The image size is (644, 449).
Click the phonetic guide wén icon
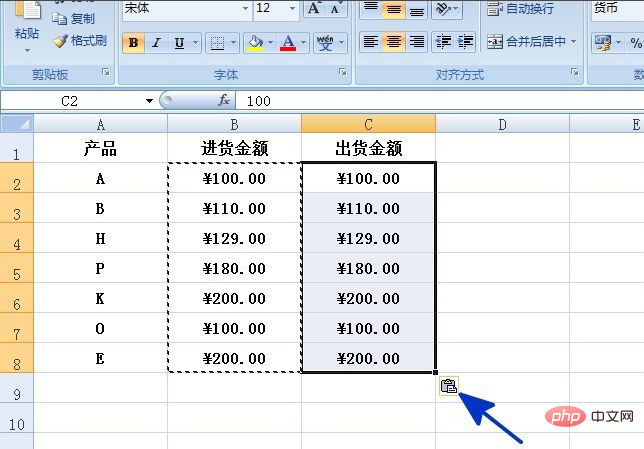[x=325, y=43]
